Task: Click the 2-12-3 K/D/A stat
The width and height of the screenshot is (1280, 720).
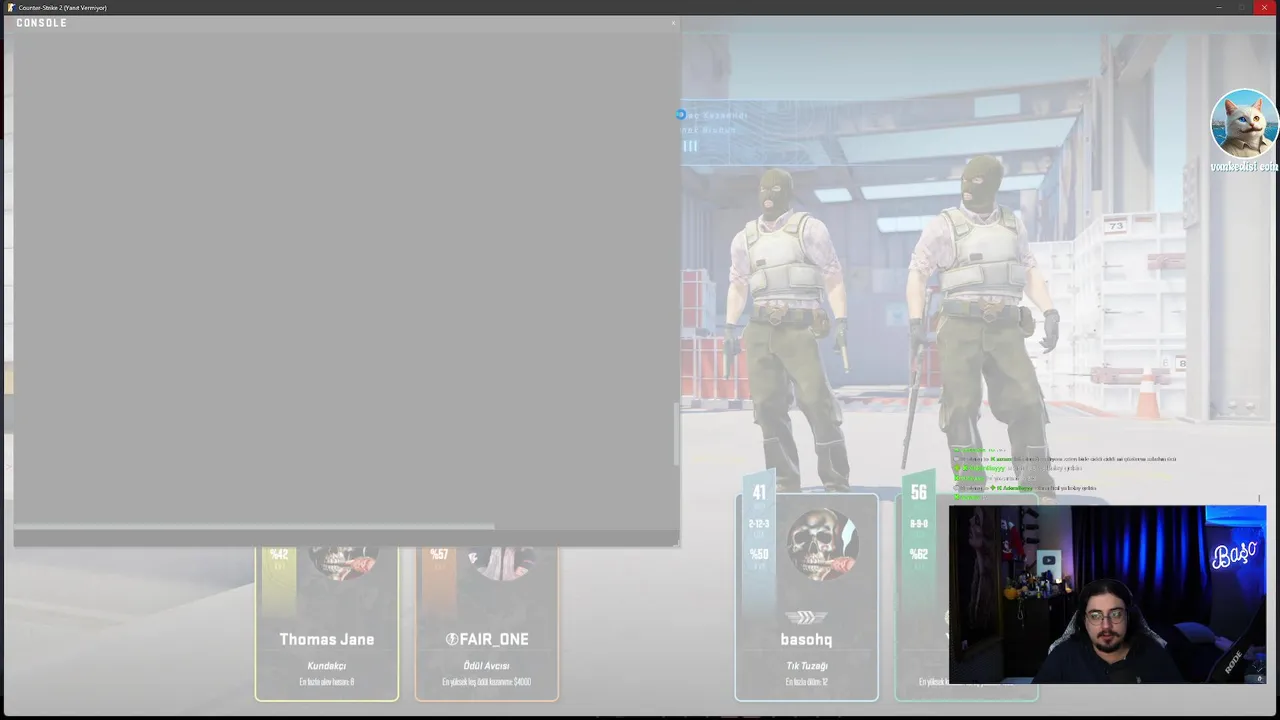Action: (x=759, y=524)
